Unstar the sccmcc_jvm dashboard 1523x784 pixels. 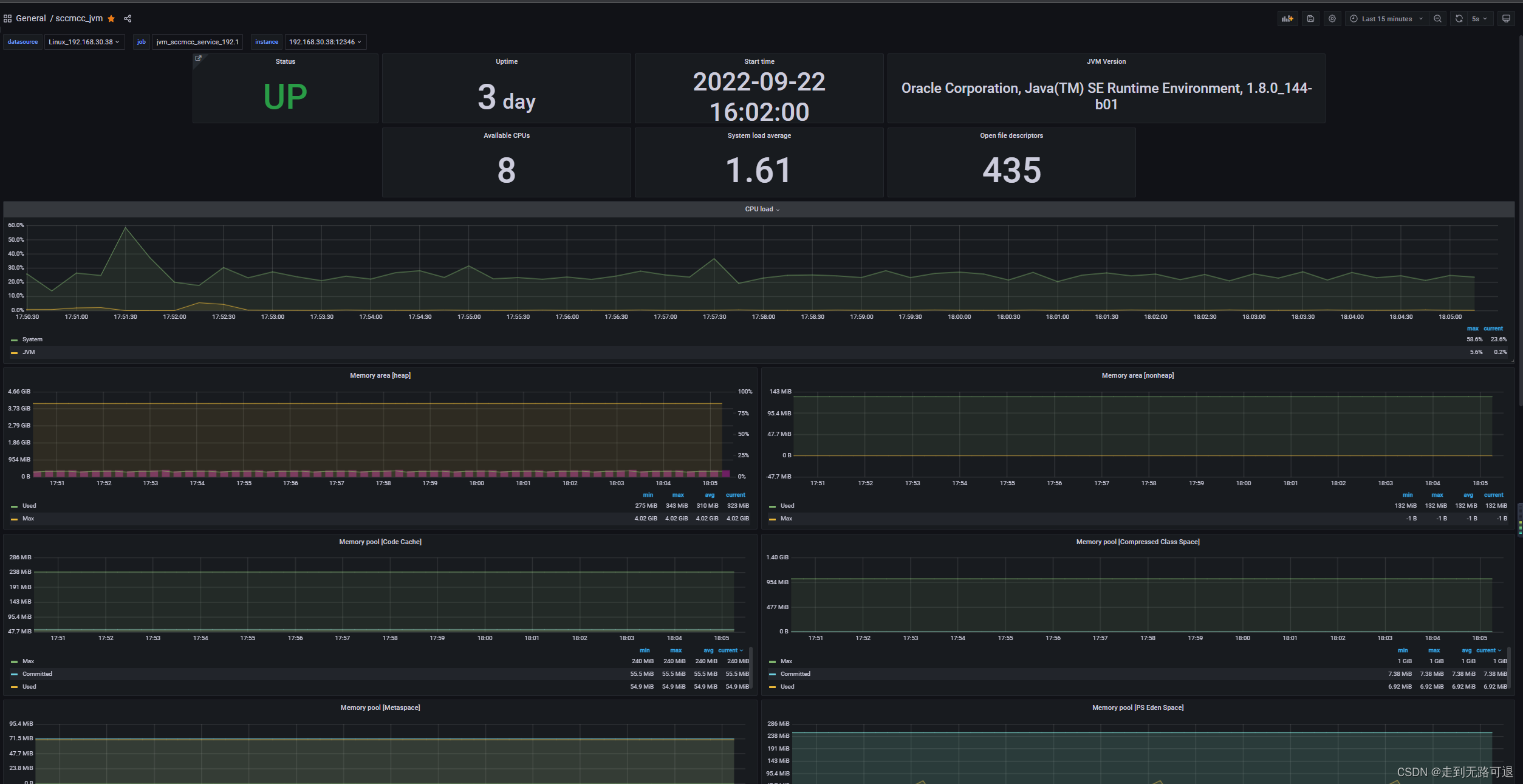111,19
